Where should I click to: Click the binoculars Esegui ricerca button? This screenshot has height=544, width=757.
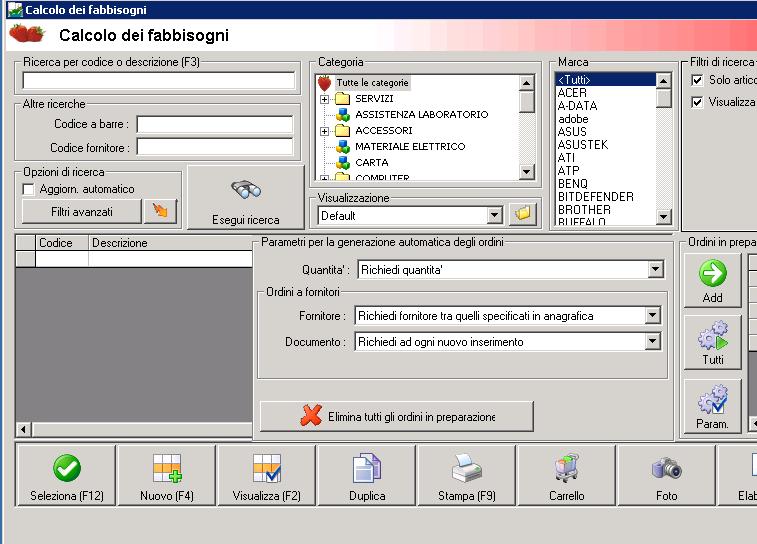(246, 198)
